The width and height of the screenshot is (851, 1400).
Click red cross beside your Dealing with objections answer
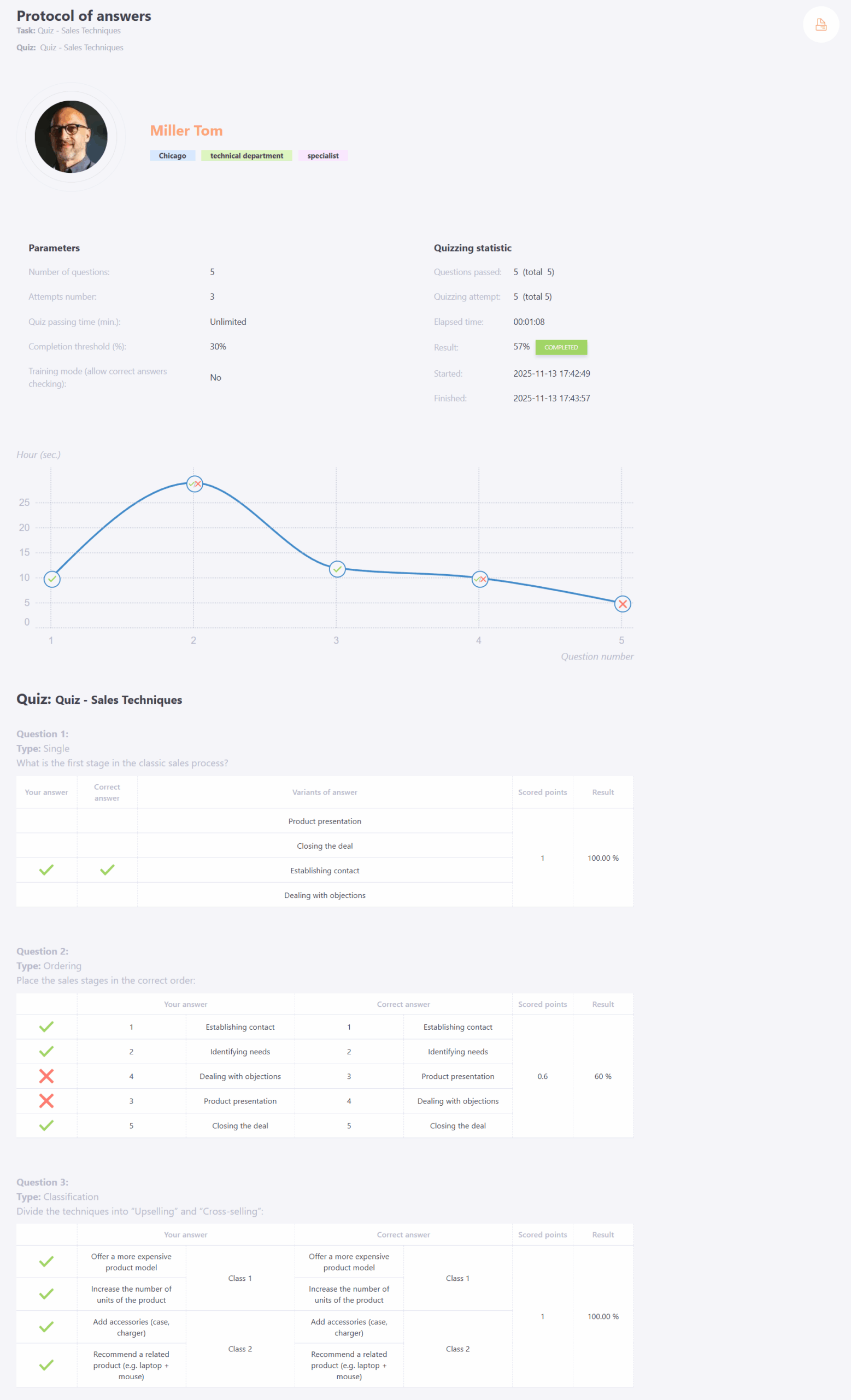[46, 1076]
